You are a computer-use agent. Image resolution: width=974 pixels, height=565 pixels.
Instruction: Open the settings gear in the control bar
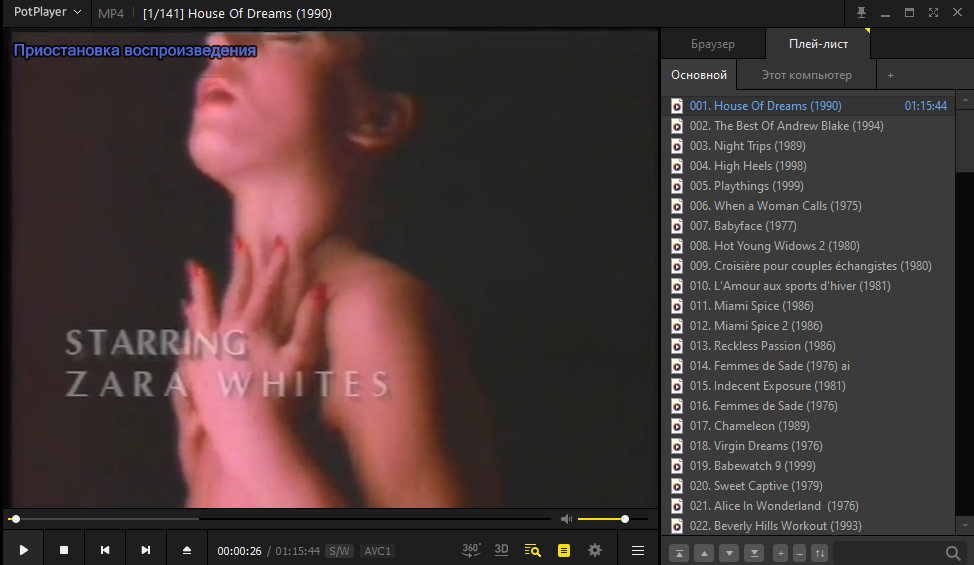coord(594,550)
